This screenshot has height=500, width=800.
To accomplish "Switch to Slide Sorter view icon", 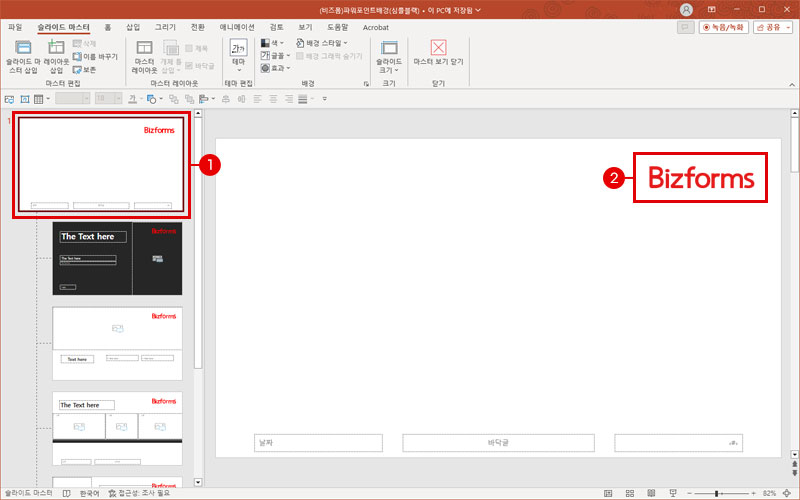I will [x=630, y=493].
